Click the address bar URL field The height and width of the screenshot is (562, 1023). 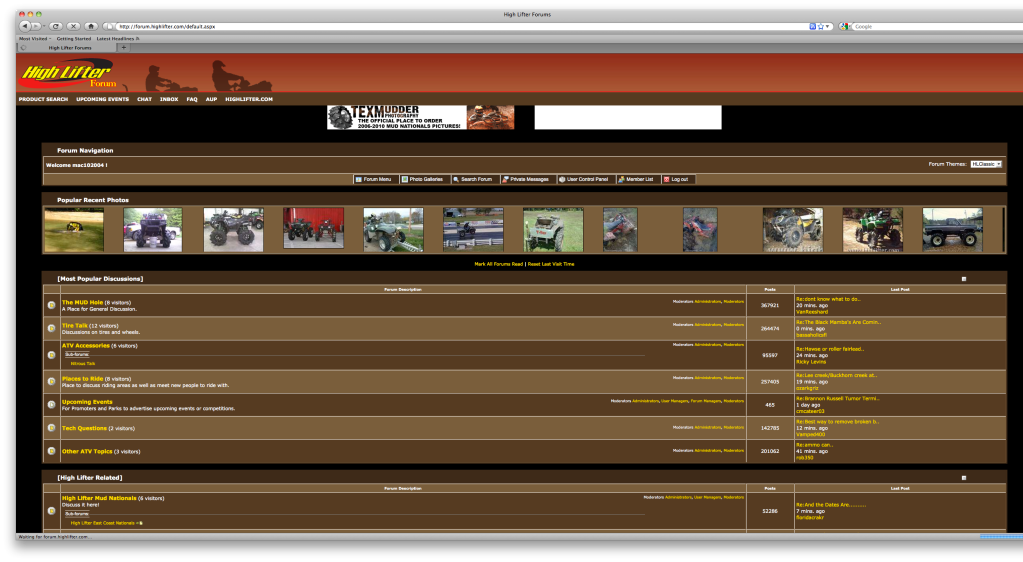[460, 27]
